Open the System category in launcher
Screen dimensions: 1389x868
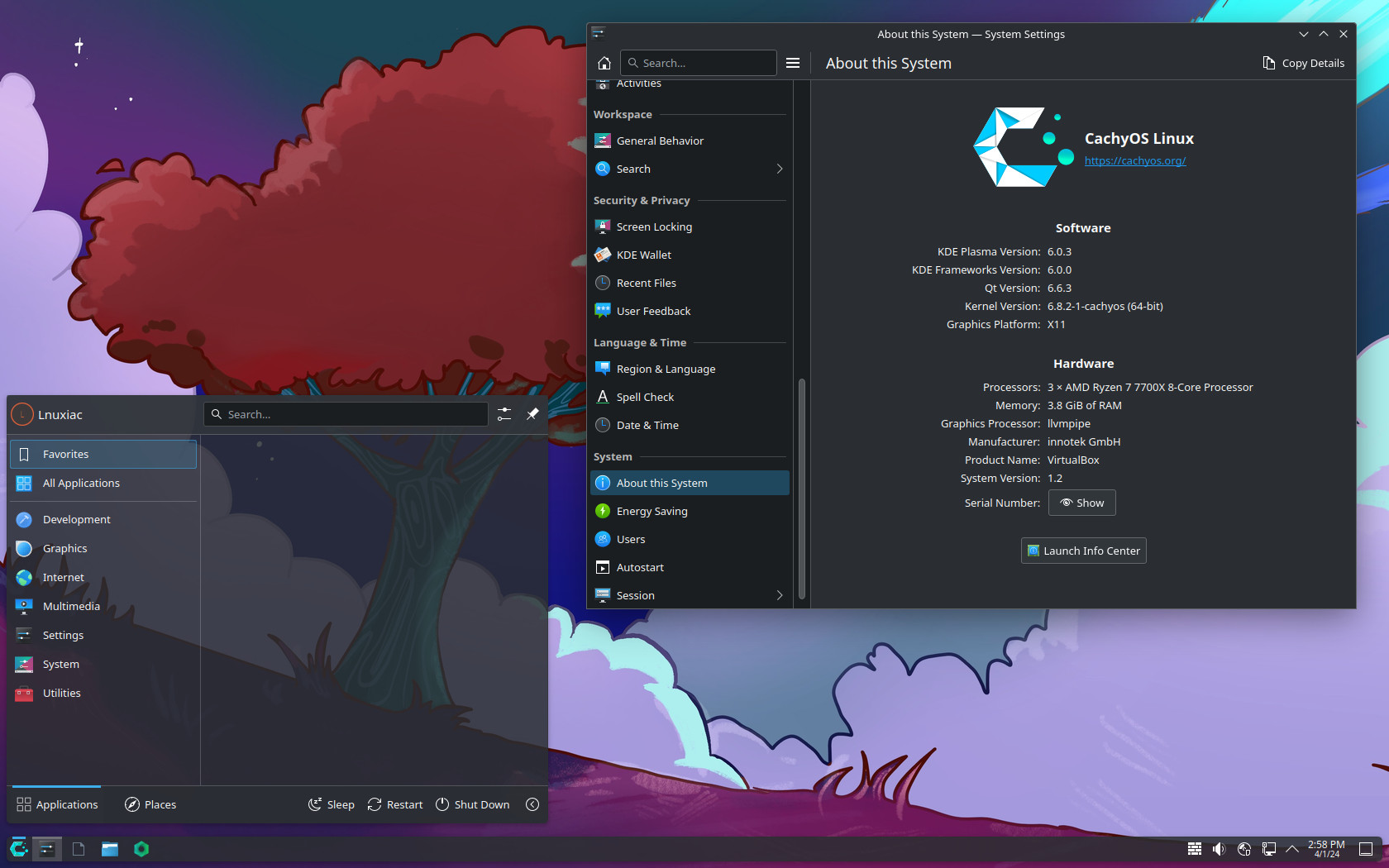point(103,664)
